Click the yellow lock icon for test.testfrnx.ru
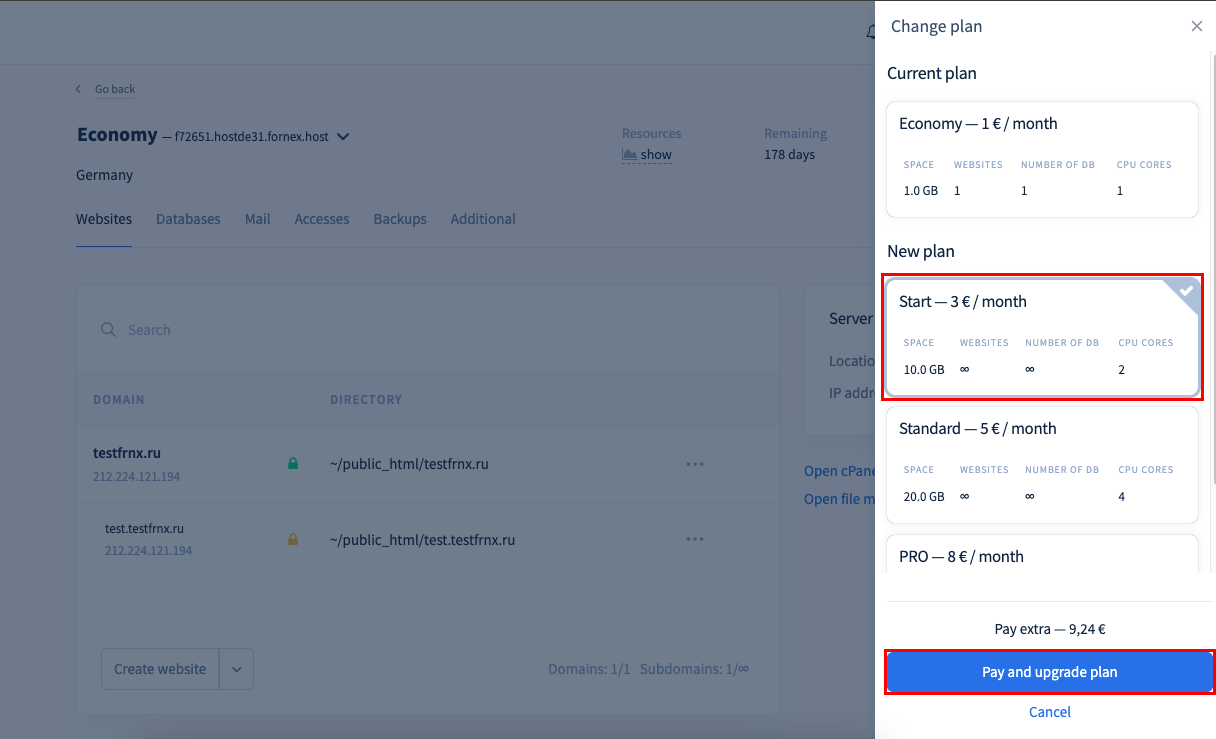 [293, 540]
